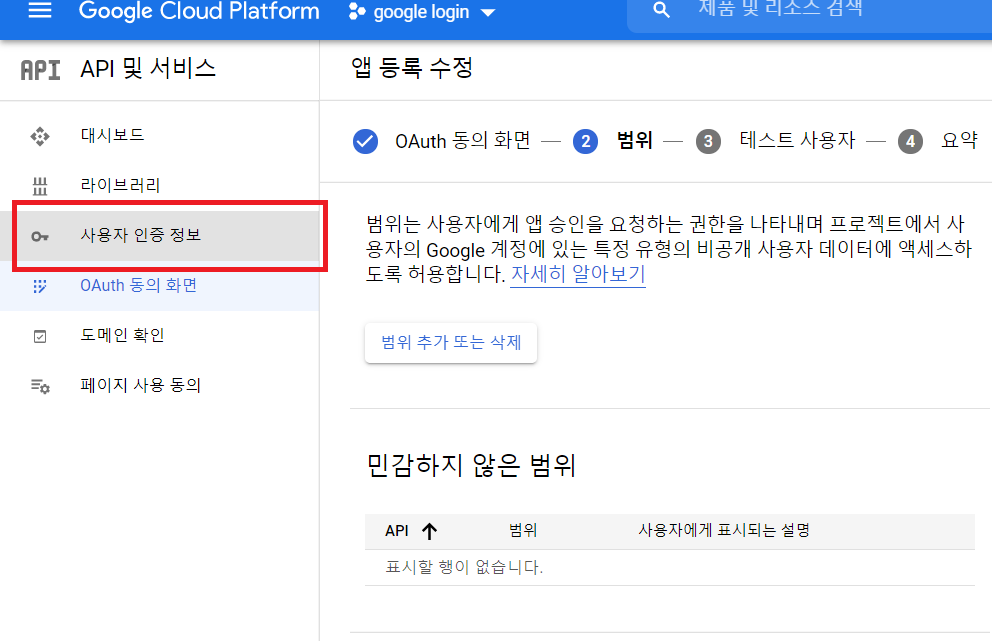This screenshot has height=641, width=992.
Task: Open the hamburger navigation menu
Action: coord(40,10)
